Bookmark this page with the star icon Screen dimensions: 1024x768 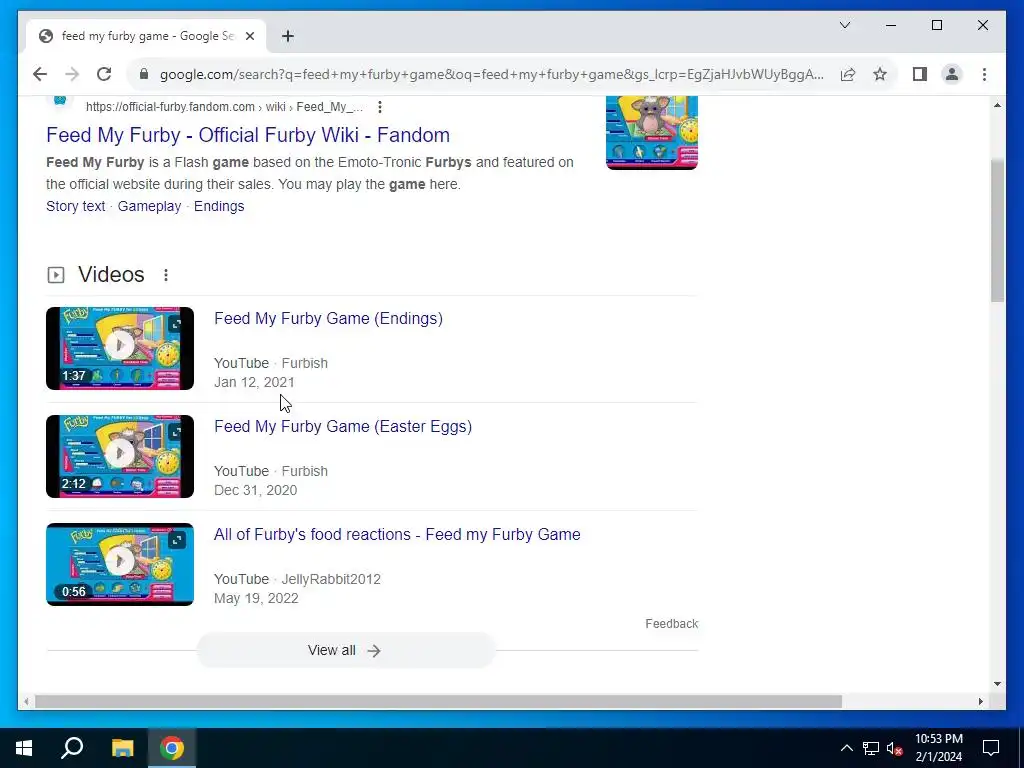tap(880, 74)
